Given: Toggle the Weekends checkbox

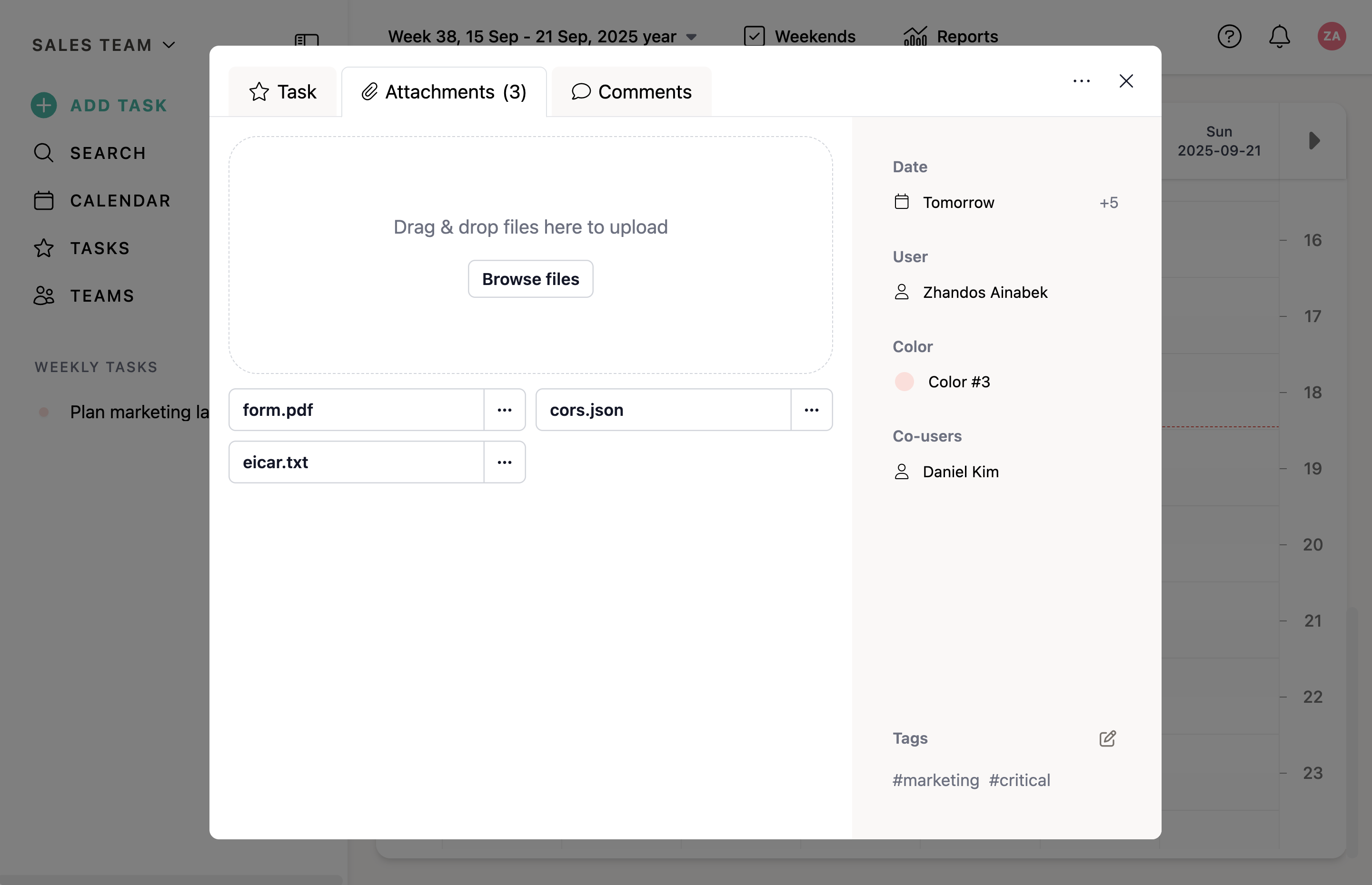Looking at the screenshot, I should [x=754, y=36].
